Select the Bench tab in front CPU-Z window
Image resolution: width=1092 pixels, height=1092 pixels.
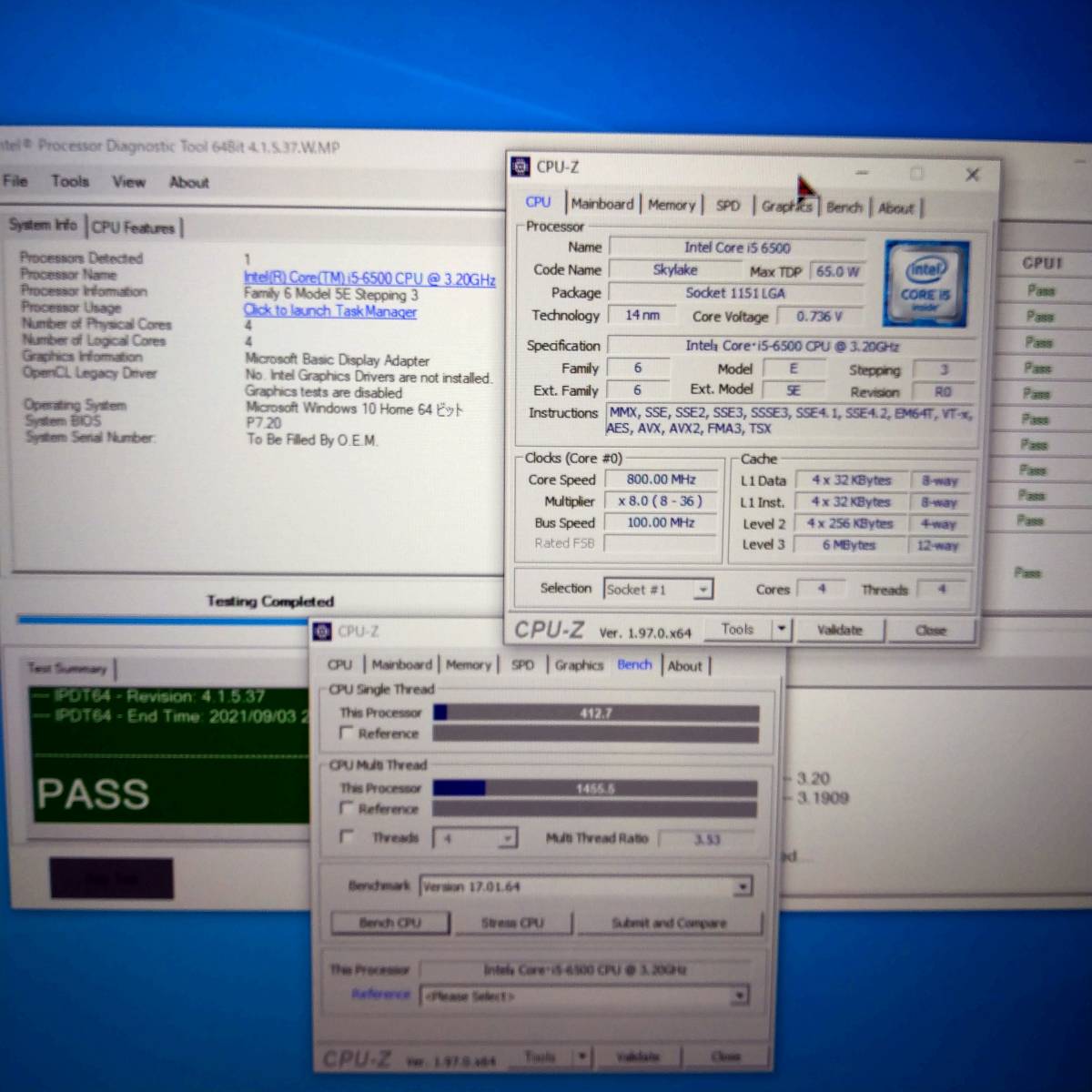click(x=844, y=207)
